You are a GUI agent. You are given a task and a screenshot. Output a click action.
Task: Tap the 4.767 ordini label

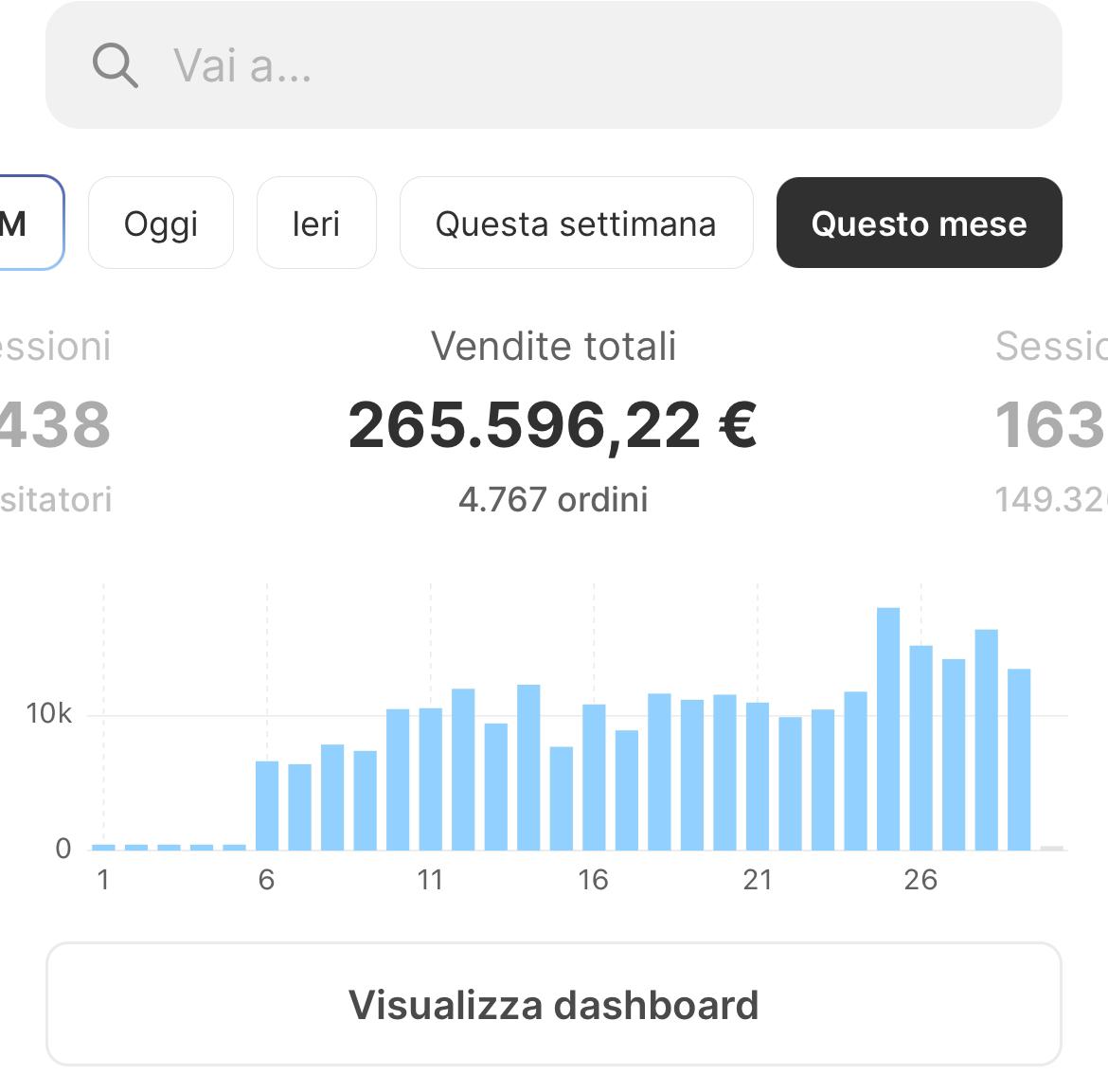553,499
